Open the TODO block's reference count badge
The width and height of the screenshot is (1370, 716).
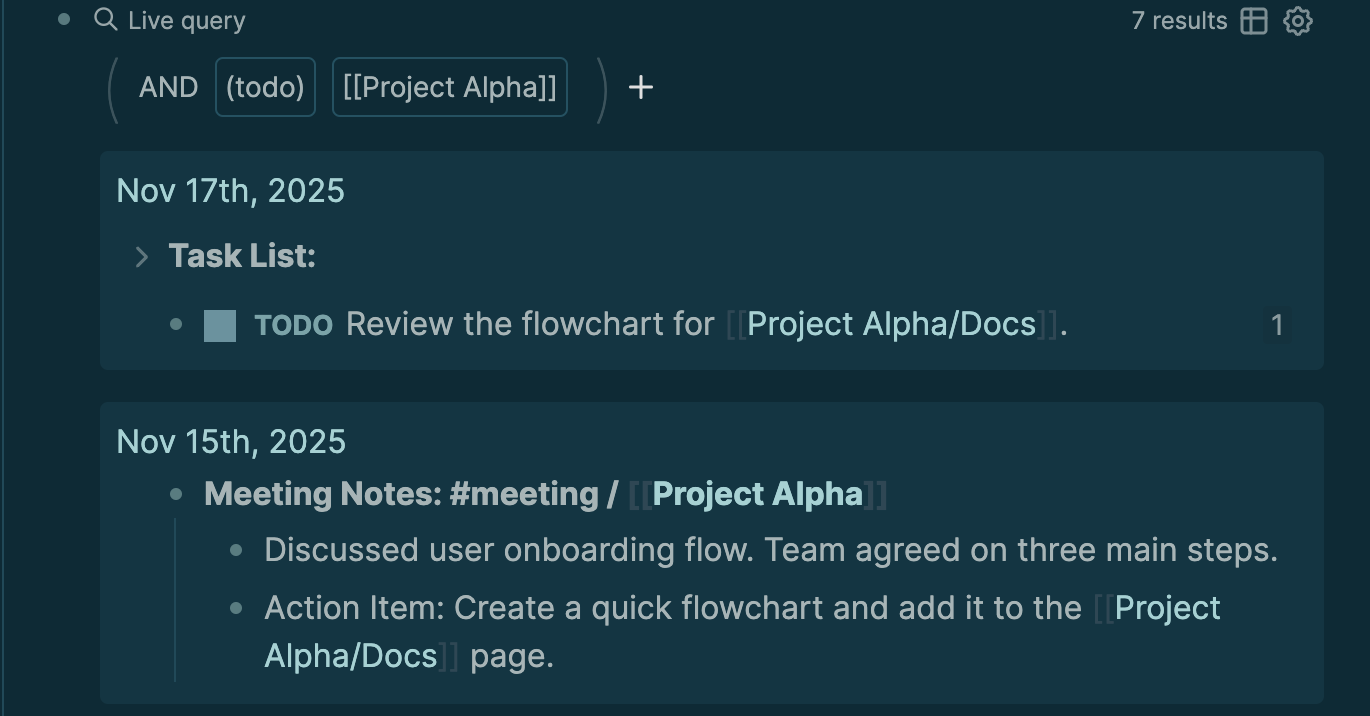click(x=1276, y=326)
